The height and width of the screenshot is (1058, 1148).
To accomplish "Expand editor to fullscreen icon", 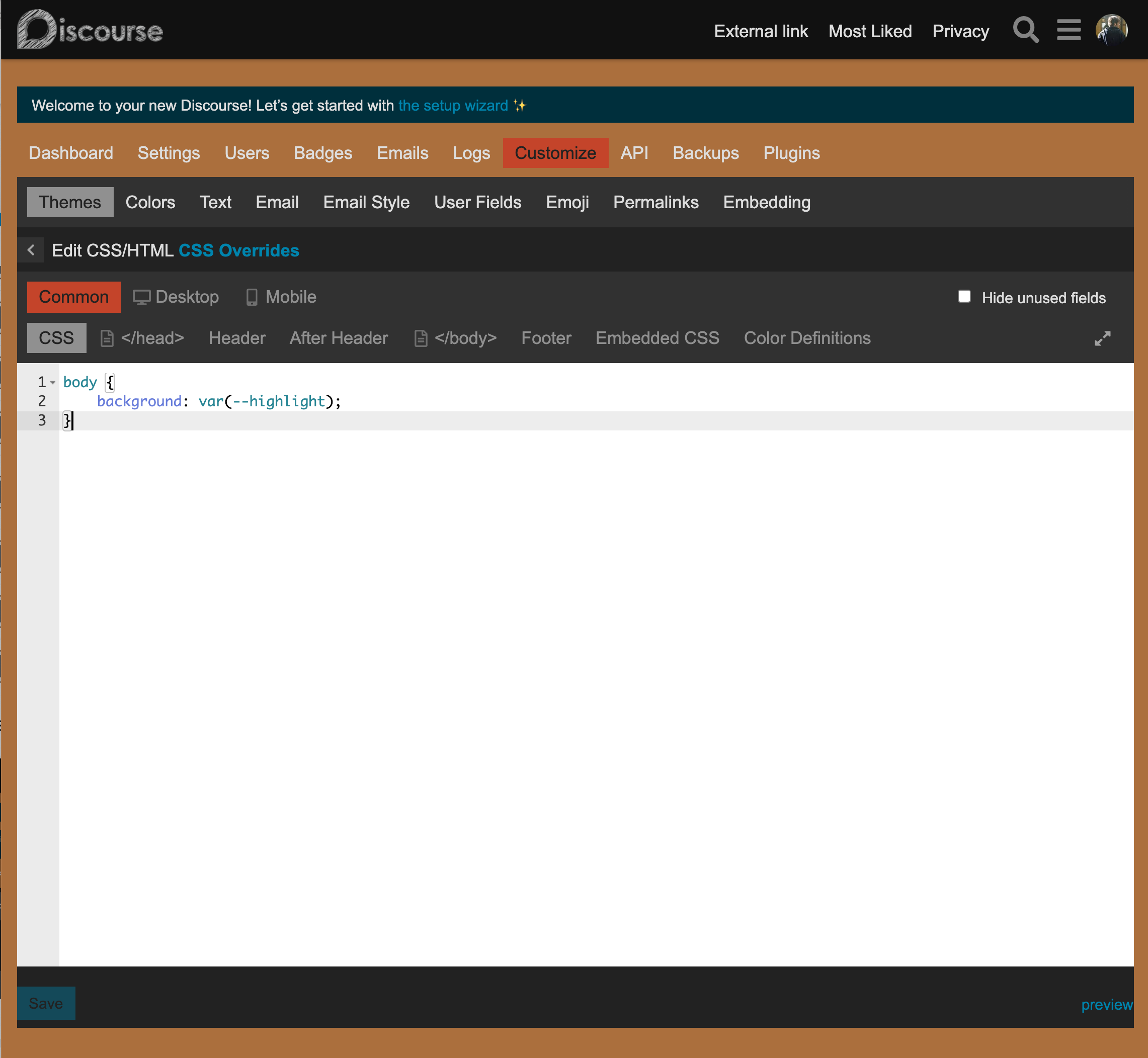I will pyautogui.click(x=1102, y=338).
